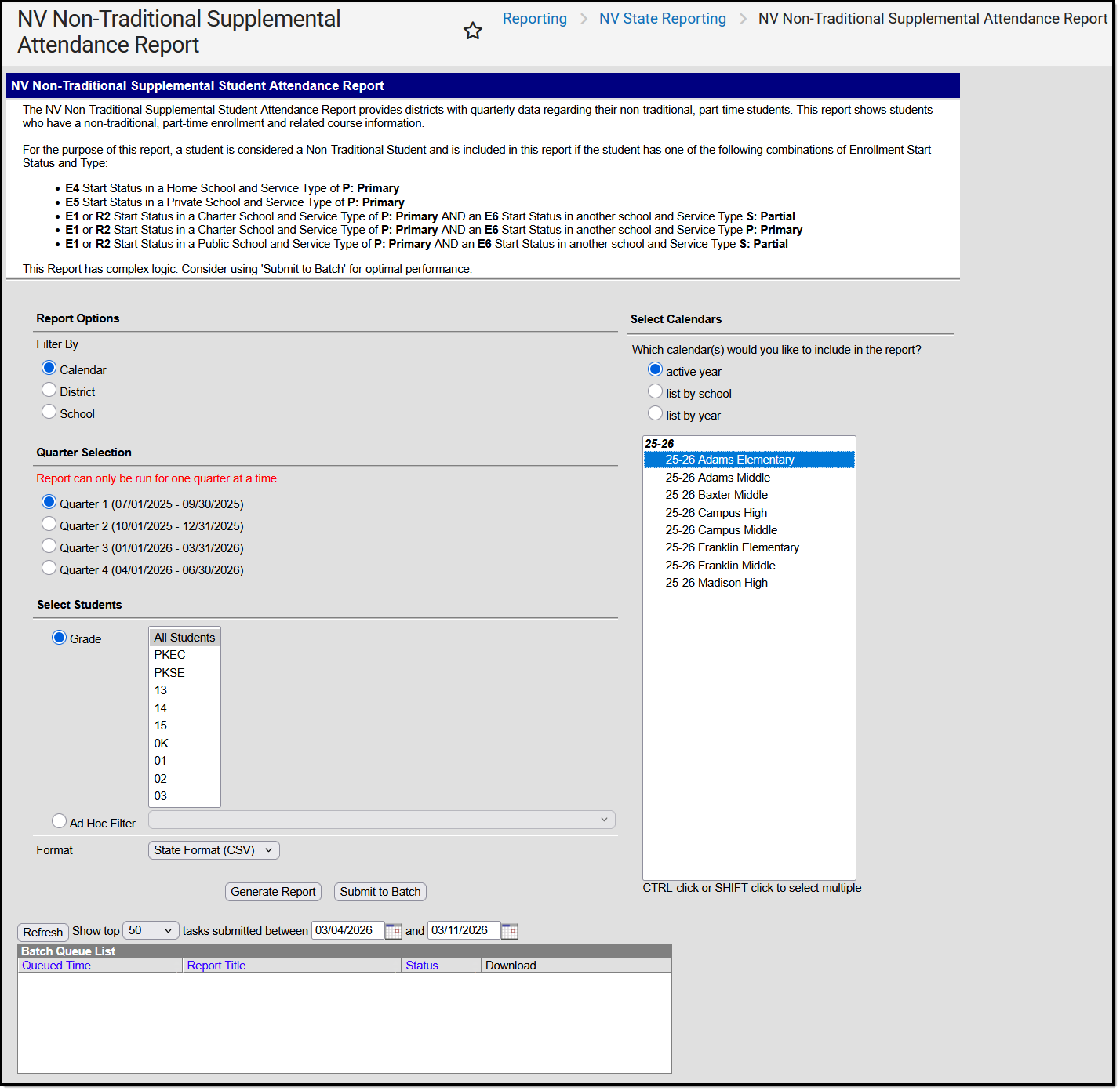Screen dimensions: 1120x1091
Task: Select PKEC in grade list
Action: point(184,655)
